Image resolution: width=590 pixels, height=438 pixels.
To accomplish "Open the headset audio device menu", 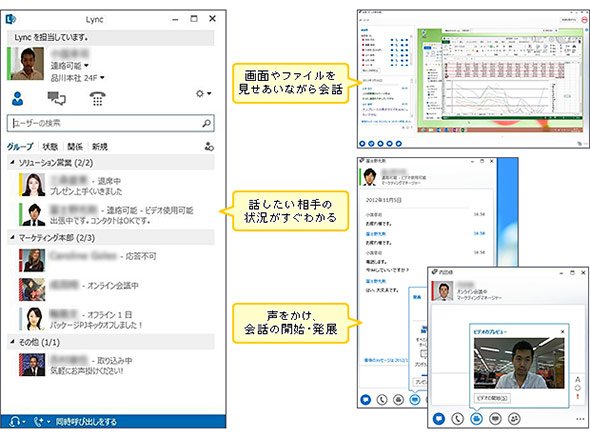I will tap(17, 421).
